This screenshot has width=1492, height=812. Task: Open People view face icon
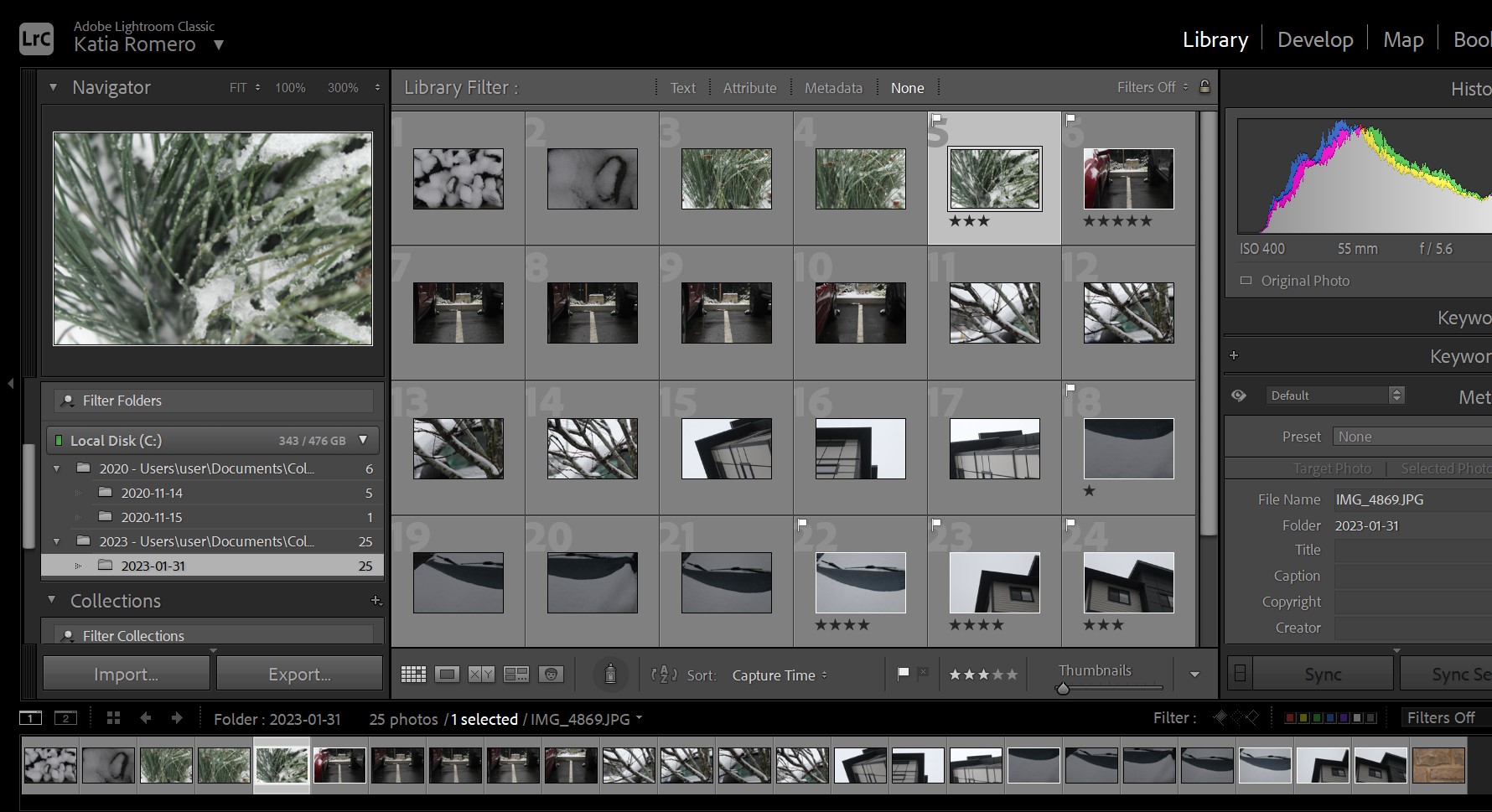(x=551, y=675)
